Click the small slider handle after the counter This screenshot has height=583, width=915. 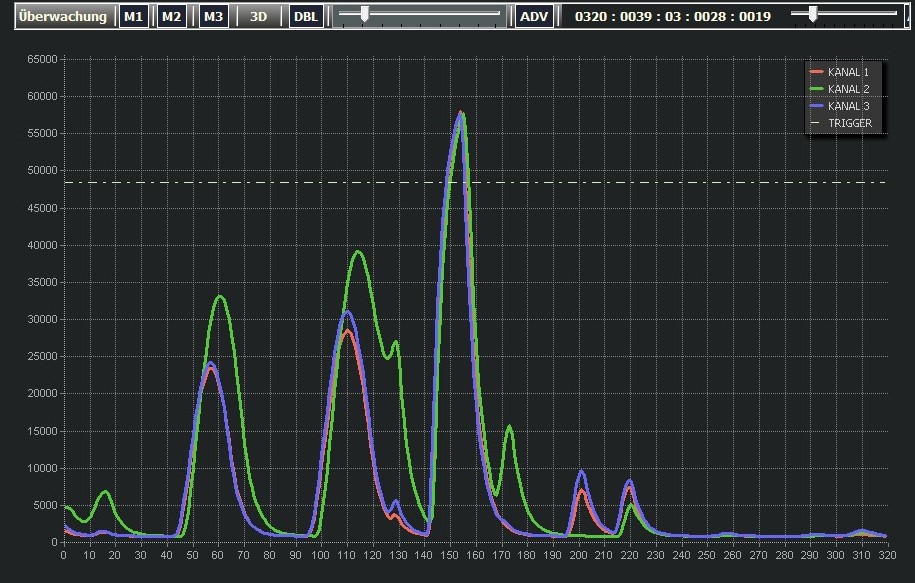[812, 14]
